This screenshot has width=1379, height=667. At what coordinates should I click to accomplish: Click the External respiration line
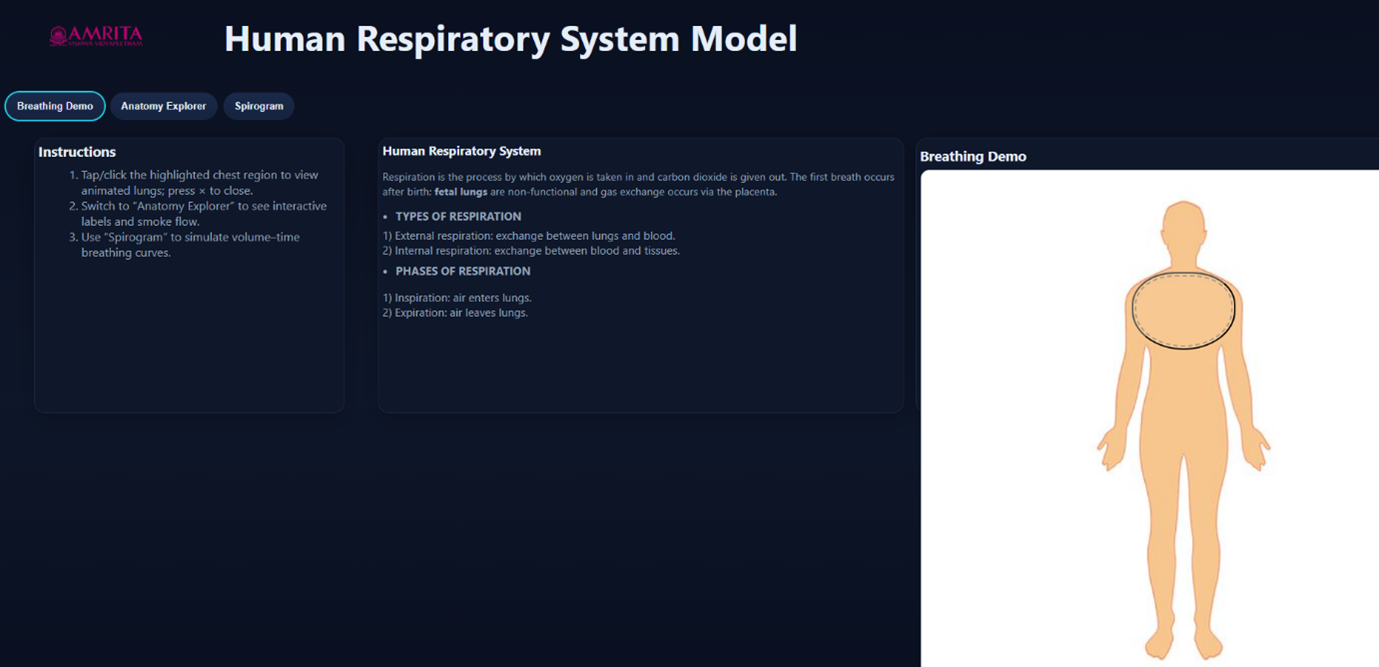[x=529, y=236]
